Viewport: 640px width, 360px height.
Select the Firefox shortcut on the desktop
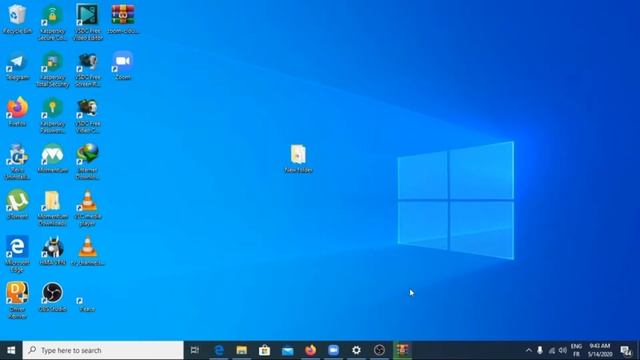pyautogui.click(x=17, y=111)
